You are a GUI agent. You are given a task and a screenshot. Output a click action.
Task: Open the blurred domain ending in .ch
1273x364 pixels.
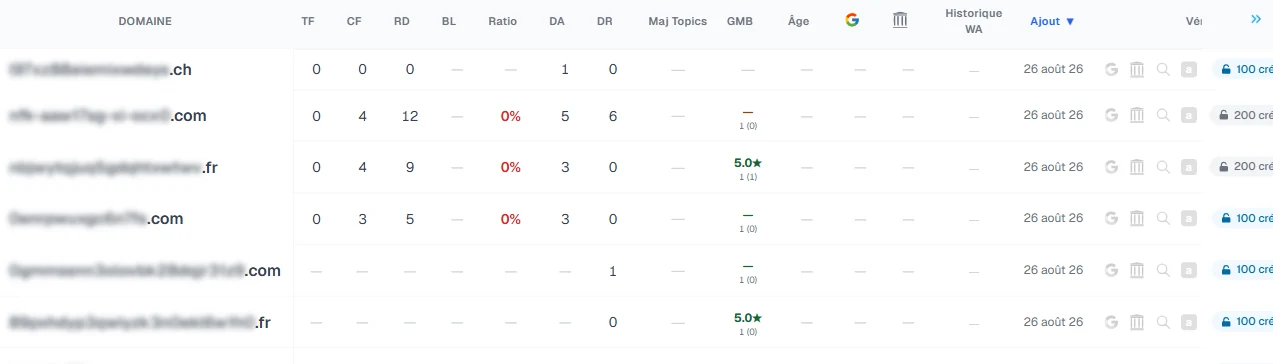click(100, 70)
